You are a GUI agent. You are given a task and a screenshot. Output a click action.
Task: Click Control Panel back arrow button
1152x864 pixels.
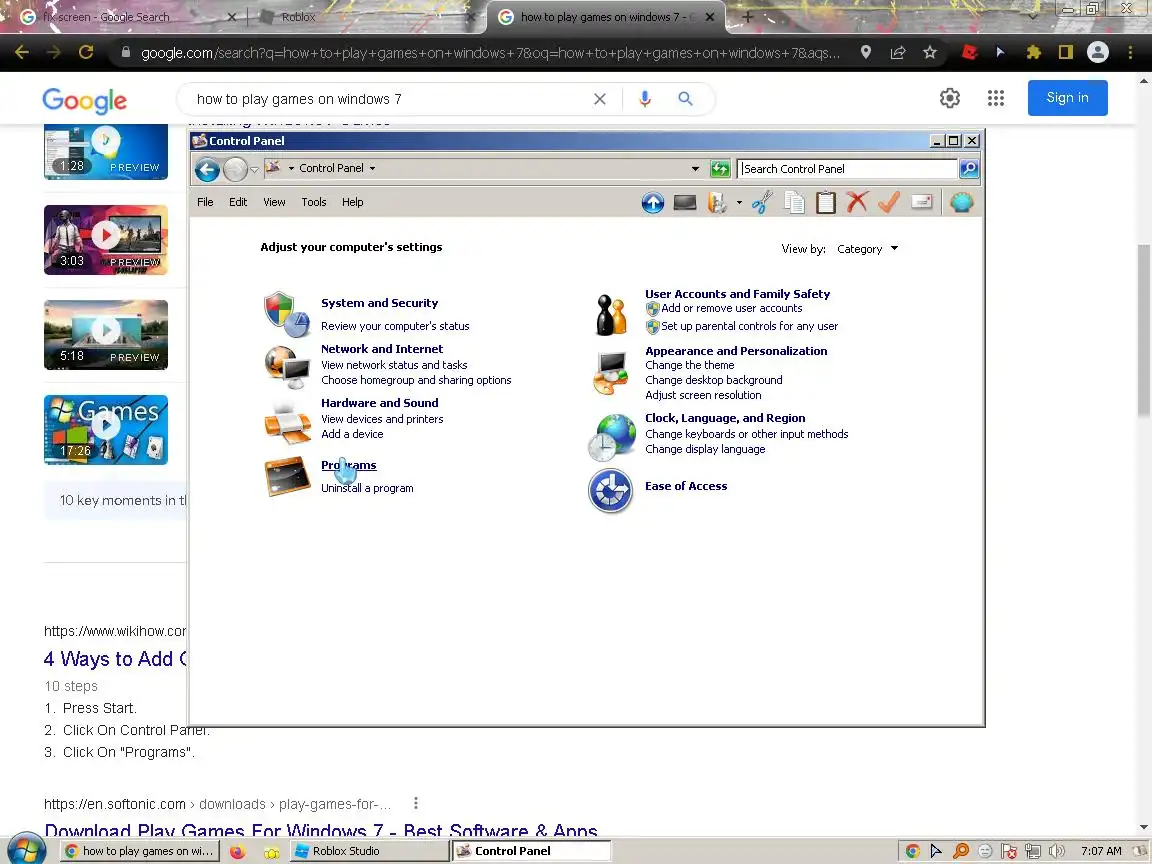(207, 170)
